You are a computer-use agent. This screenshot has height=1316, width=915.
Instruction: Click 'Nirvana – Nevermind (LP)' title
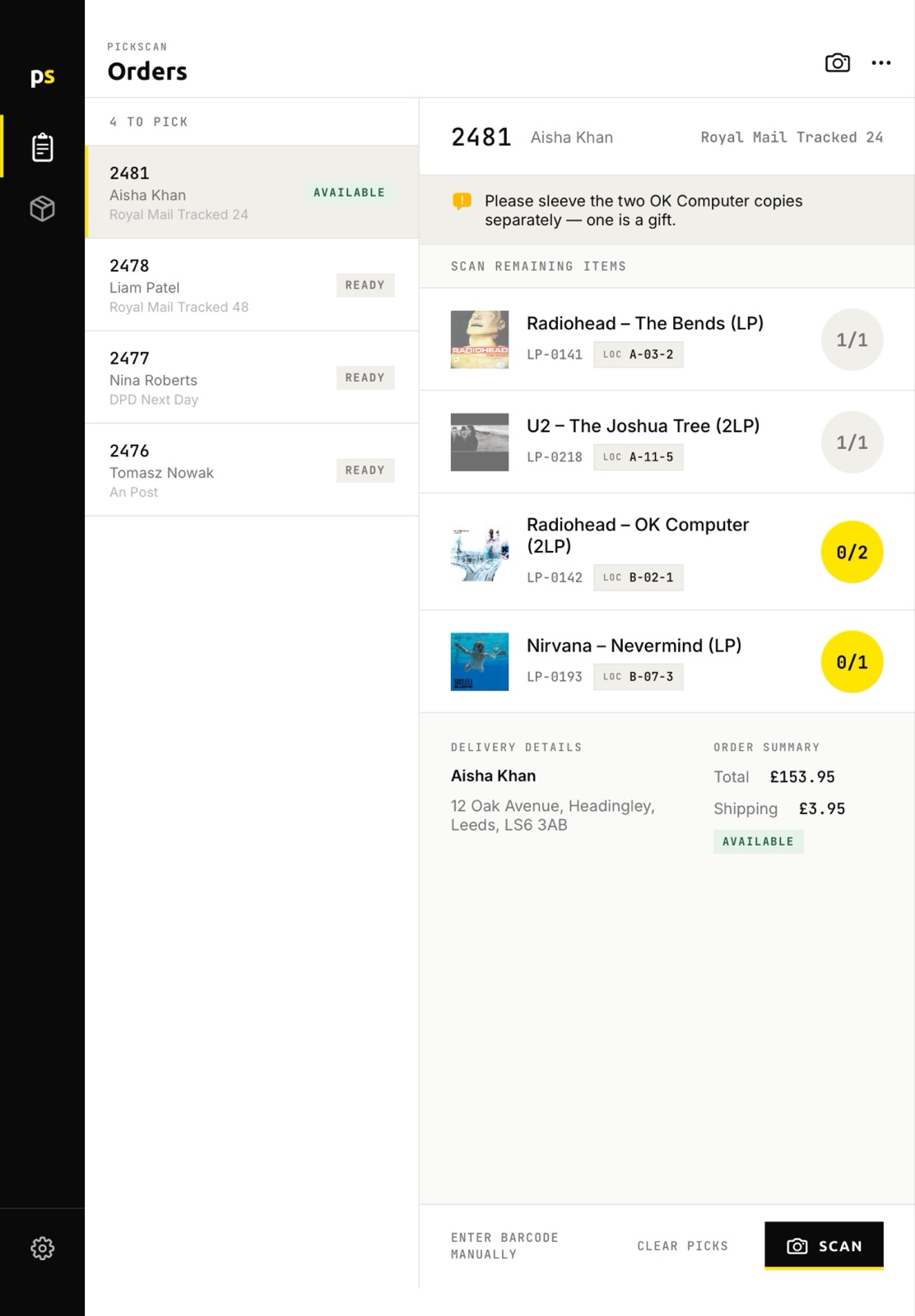click(x=634, y=646)
